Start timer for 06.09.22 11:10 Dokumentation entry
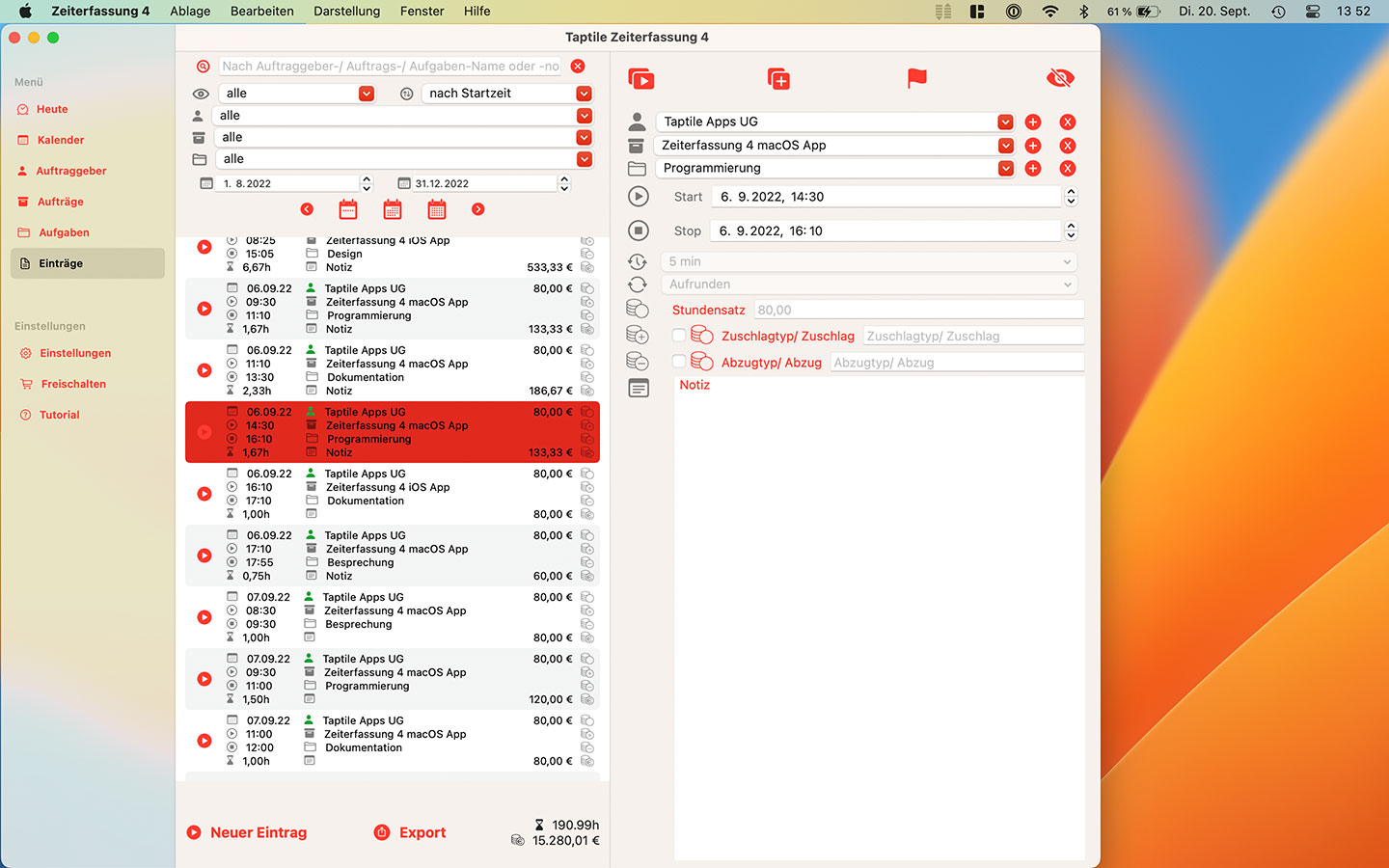Viewport: 1389px width, 868px height. click(204, 370)
